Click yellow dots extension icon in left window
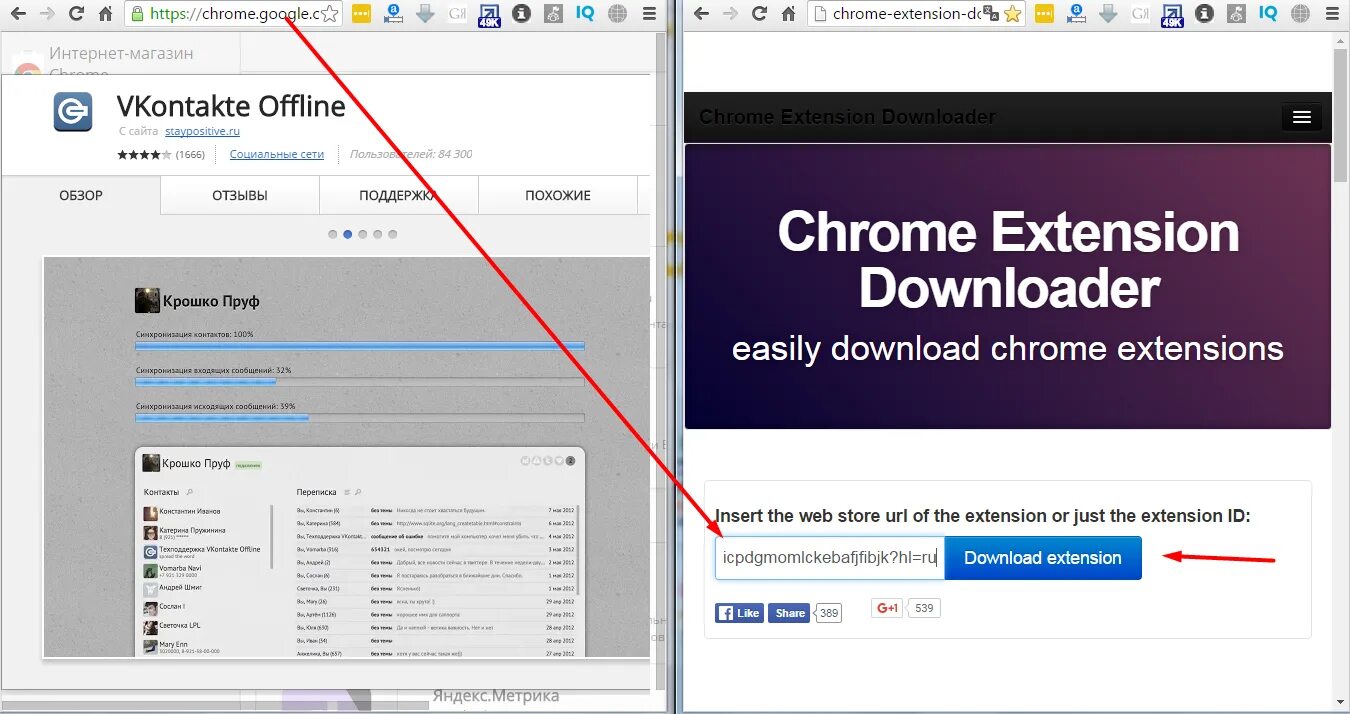 (x=361, y=14)
